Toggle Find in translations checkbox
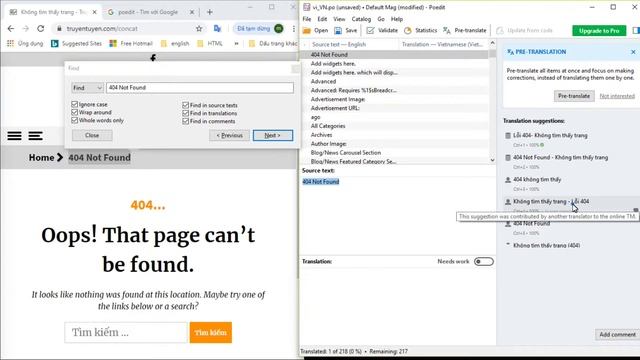The width and height of the screenshot is (640, 360). [x=185, y=113]
